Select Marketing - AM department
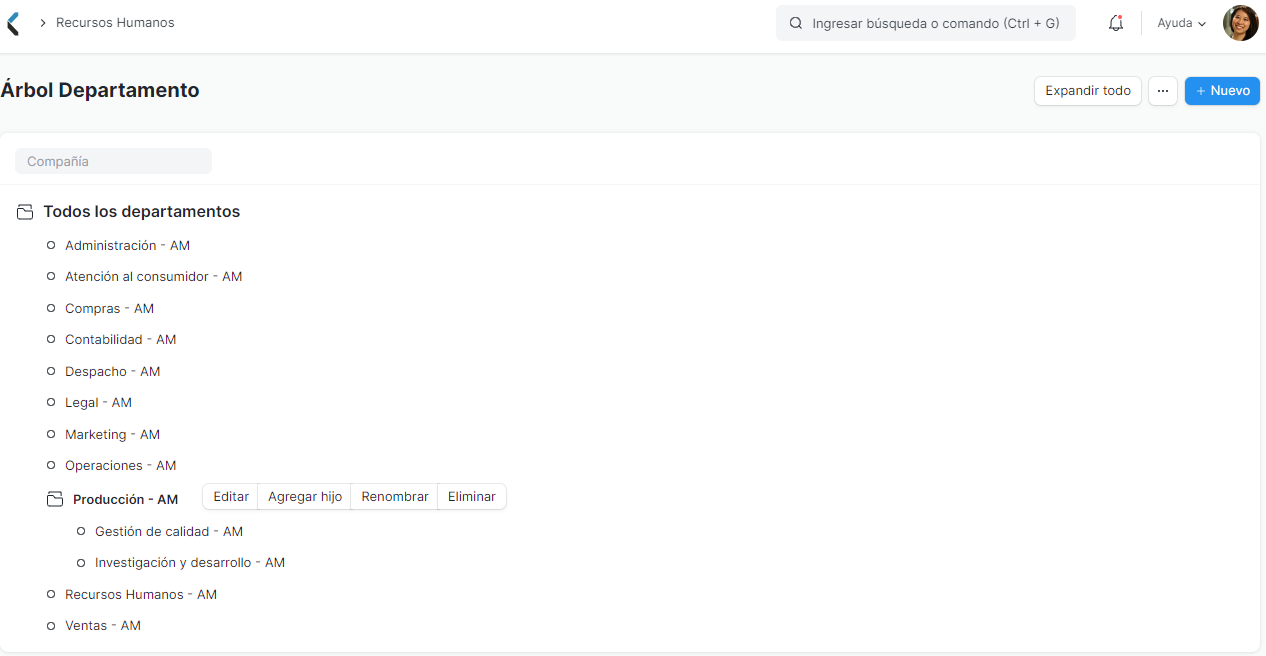The height and width of the screenshot is (656, 1266). (113, 435)
